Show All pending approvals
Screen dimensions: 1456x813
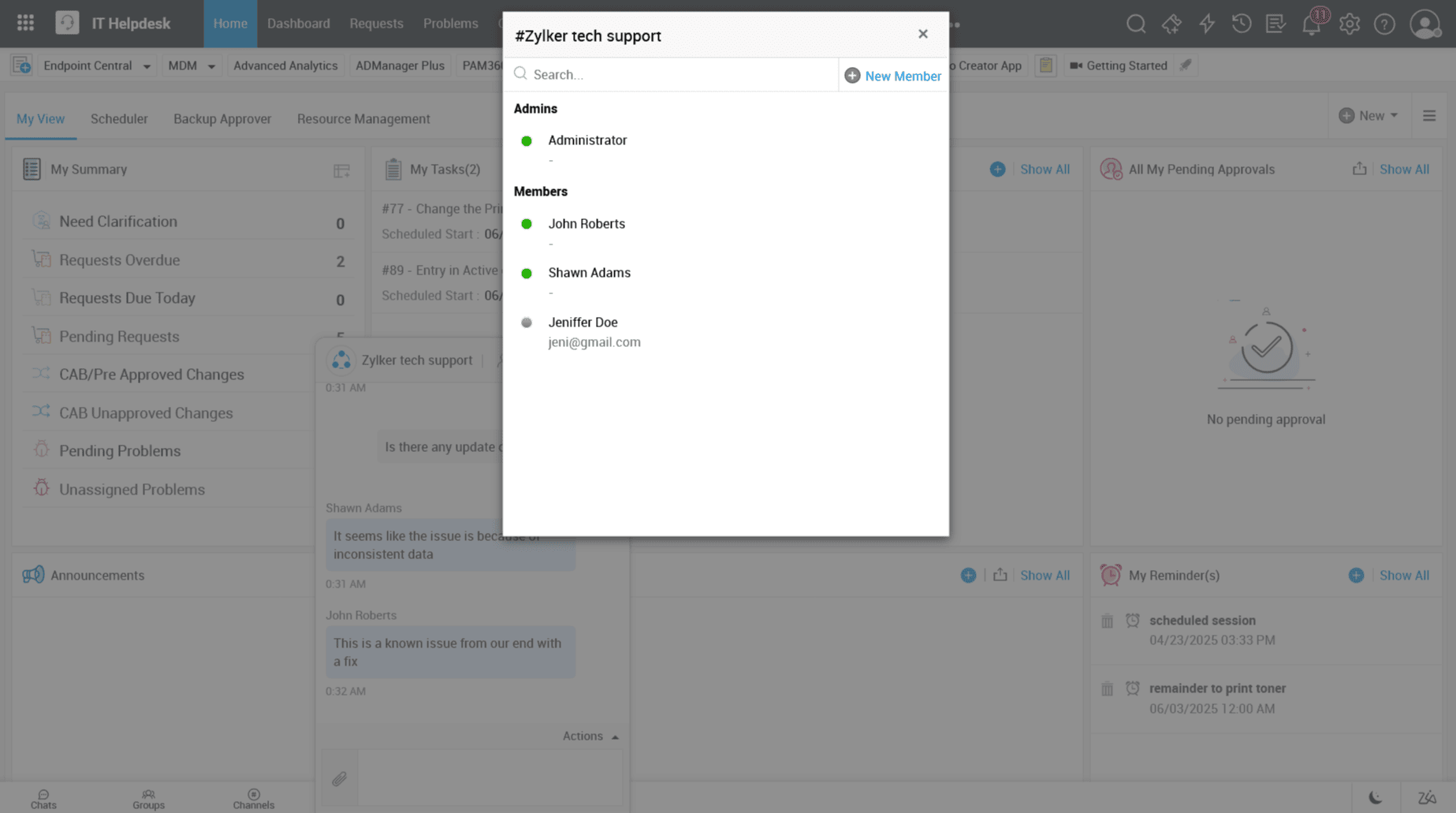[x=1404, y=169]
